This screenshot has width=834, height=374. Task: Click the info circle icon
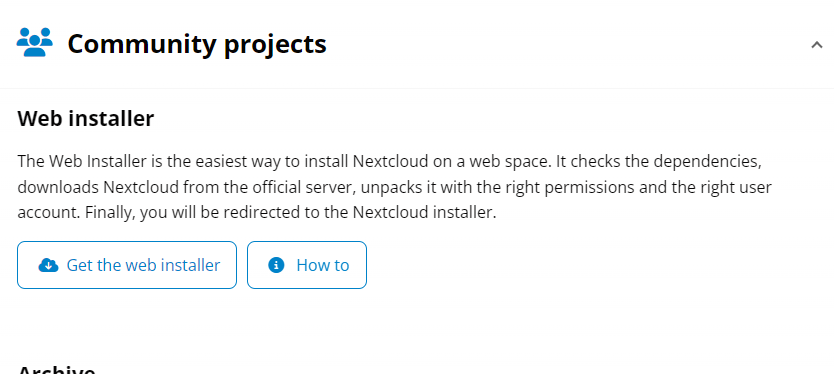point(276,265)
